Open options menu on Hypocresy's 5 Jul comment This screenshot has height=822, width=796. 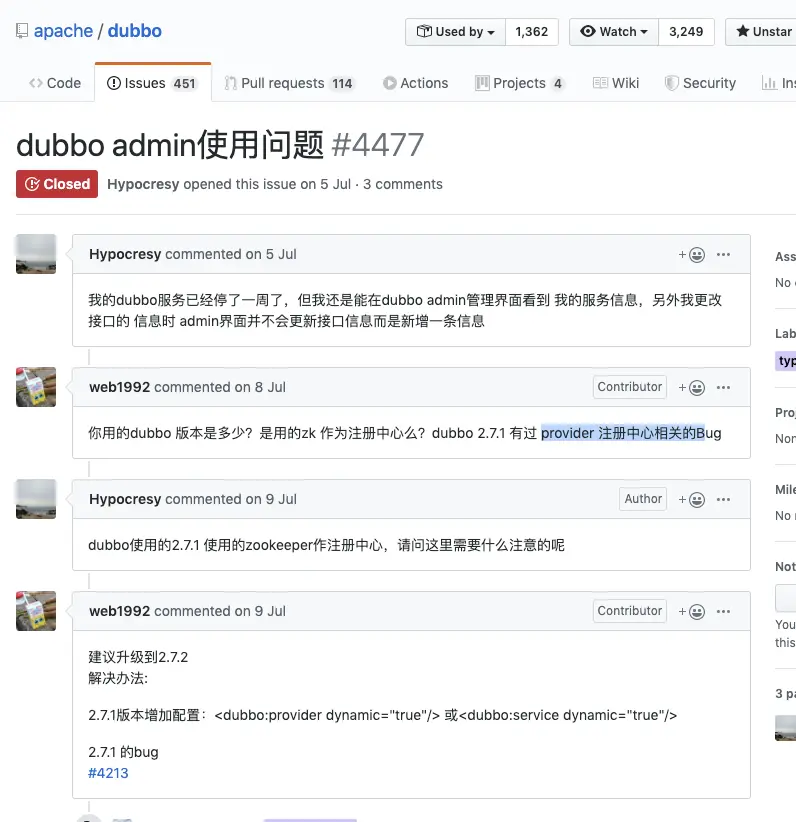point(723,255)
